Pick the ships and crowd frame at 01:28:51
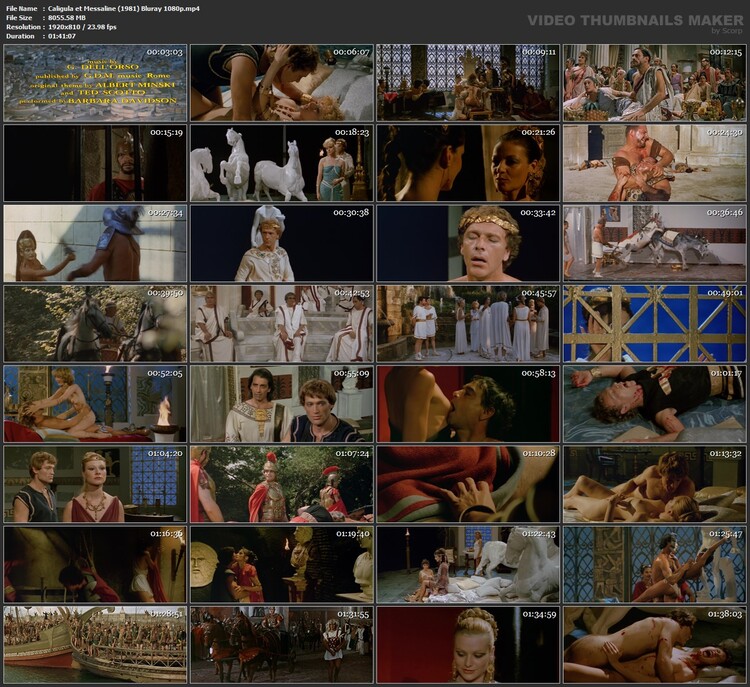The image size is (750, 687). point(95,645)
